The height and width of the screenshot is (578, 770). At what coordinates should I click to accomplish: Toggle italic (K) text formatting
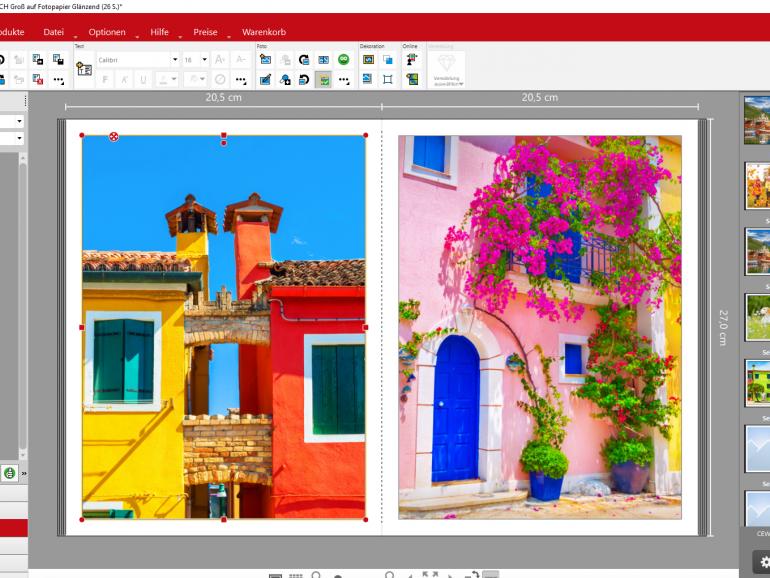(124, 80)
